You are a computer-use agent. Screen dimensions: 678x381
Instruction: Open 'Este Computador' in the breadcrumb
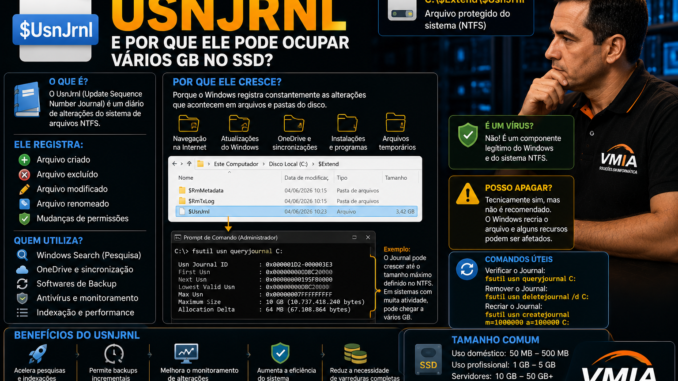[236, 164]
